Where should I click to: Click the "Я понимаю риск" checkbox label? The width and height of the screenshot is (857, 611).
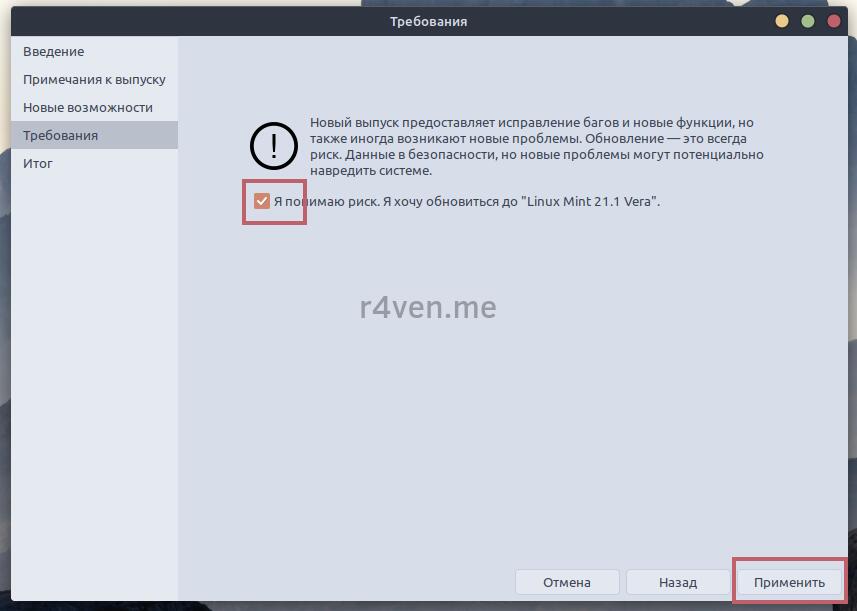(466, 201)
